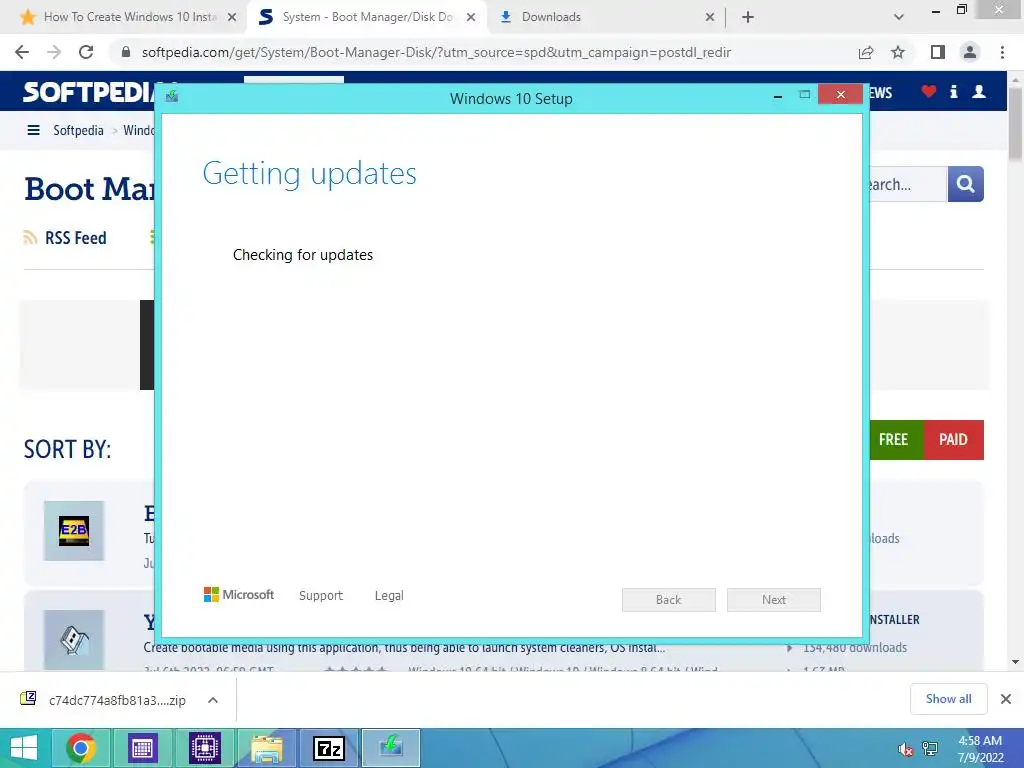Image resolution: width=1024 pixels, height=768 pixels.
Task: Close the System - Boot Manager tab
Action: tap(471, 18)
